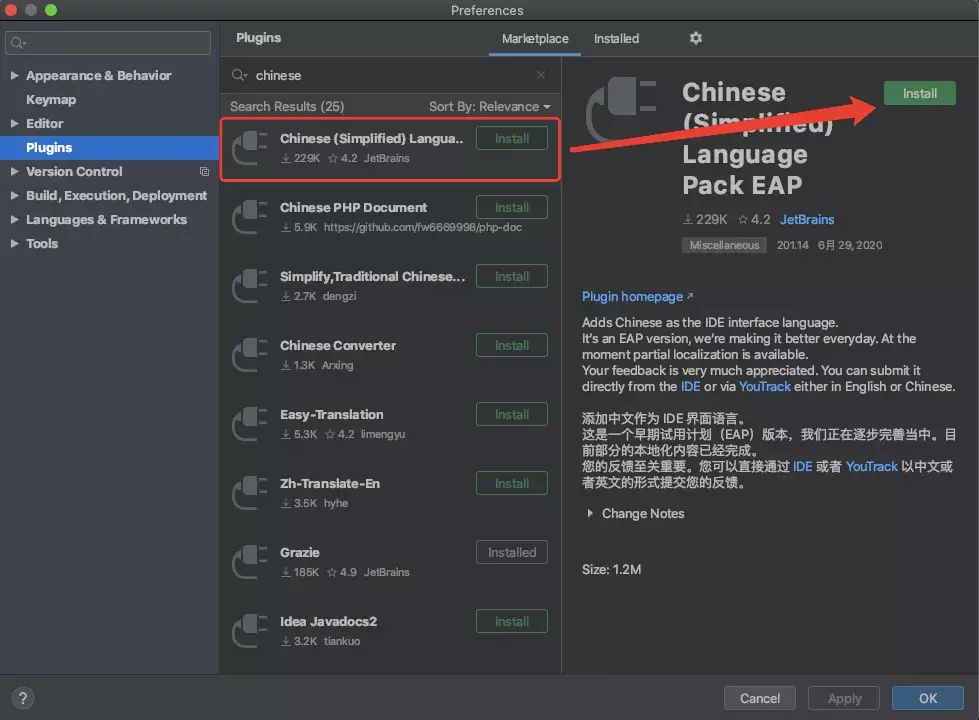Click the Apply button
Image resolution: width=979 pixels, height=720 pixels.
coord(844,698)
